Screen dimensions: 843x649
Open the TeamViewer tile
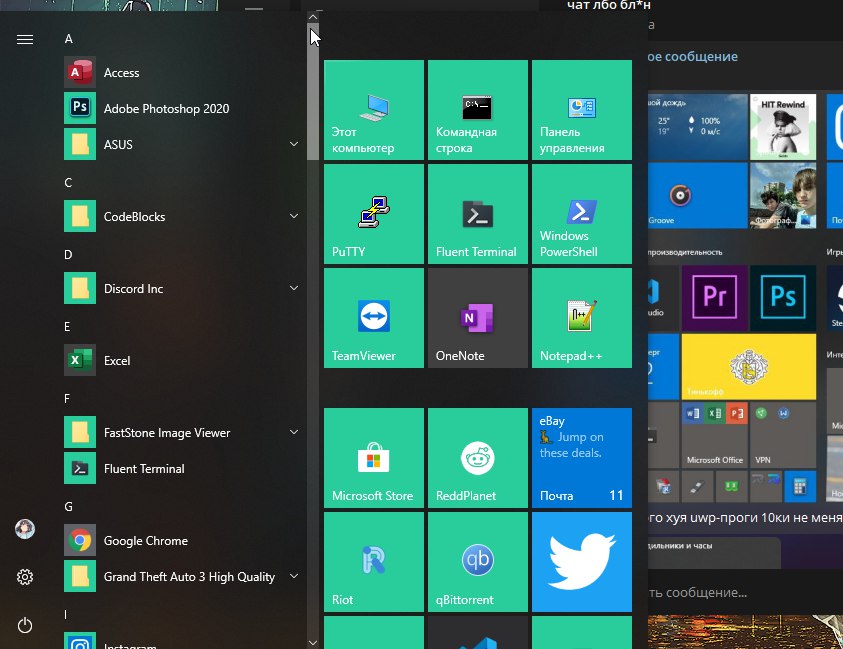[374, 318]
